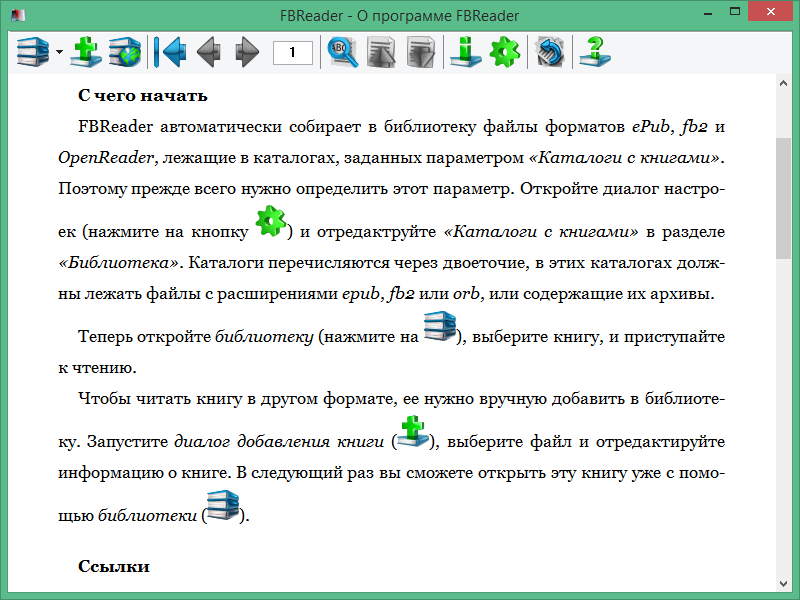Click italic word 'ePub' in first paragraph

(x=650, y=127)
